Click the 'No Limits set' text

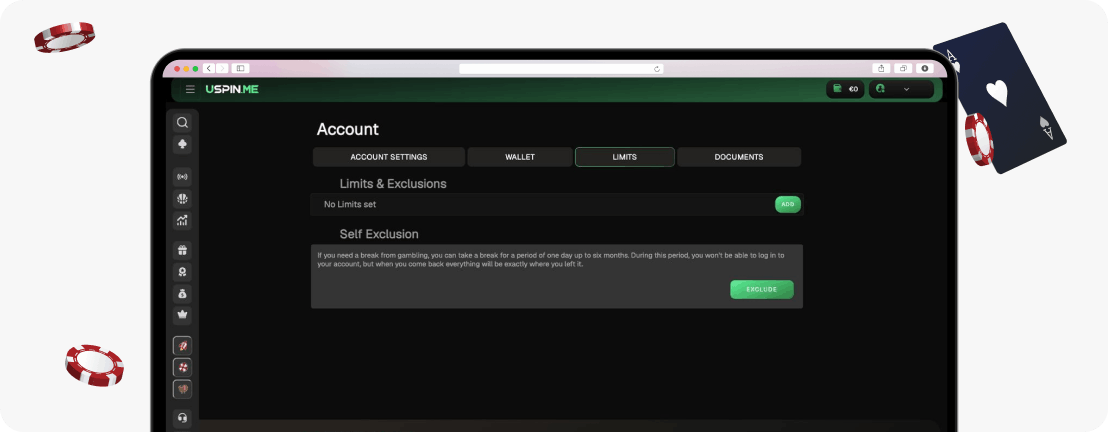point(350,204)
